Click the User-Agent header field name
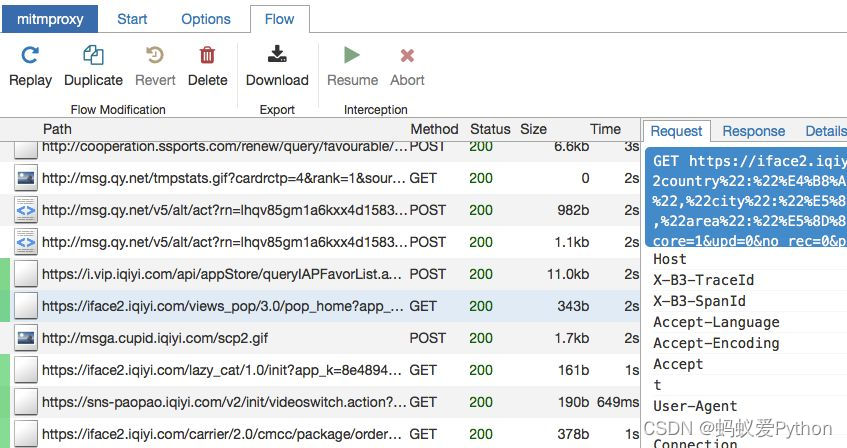Screen dimensions: 847x448 pyautogui.click(x=695, y=406)
